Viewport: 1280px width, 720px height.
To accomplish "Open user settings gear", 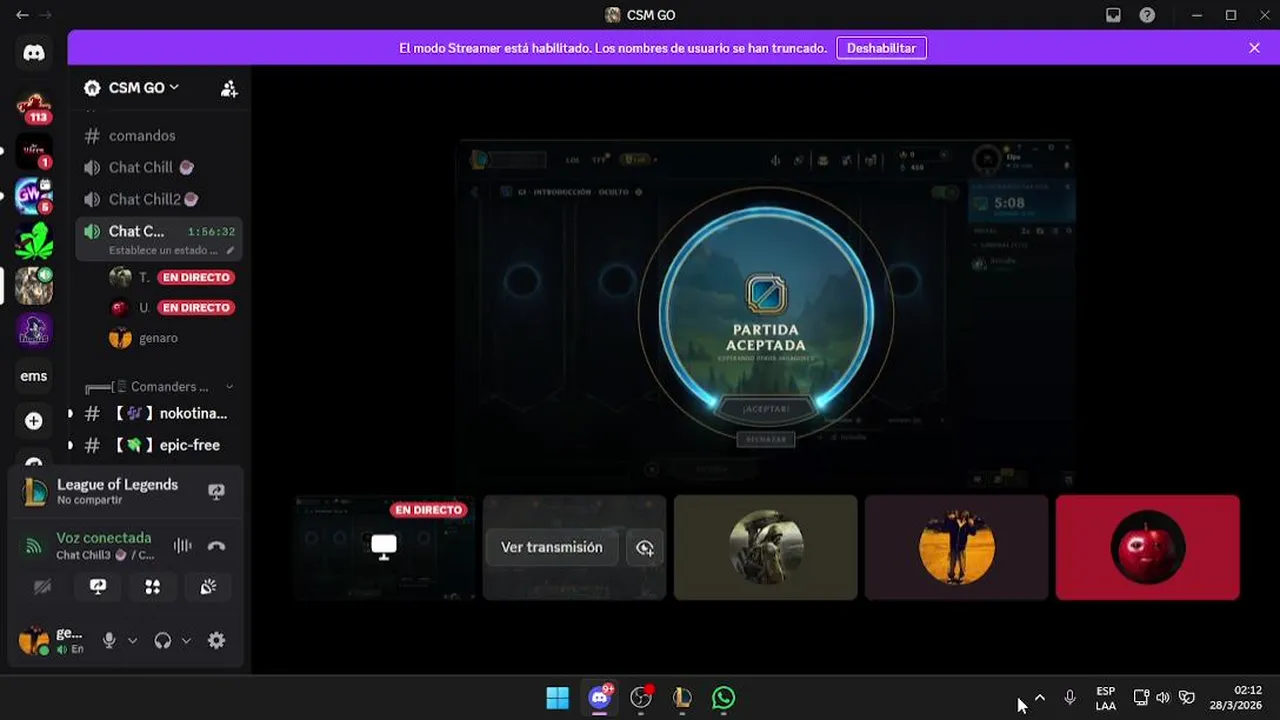I will point(216,641).
